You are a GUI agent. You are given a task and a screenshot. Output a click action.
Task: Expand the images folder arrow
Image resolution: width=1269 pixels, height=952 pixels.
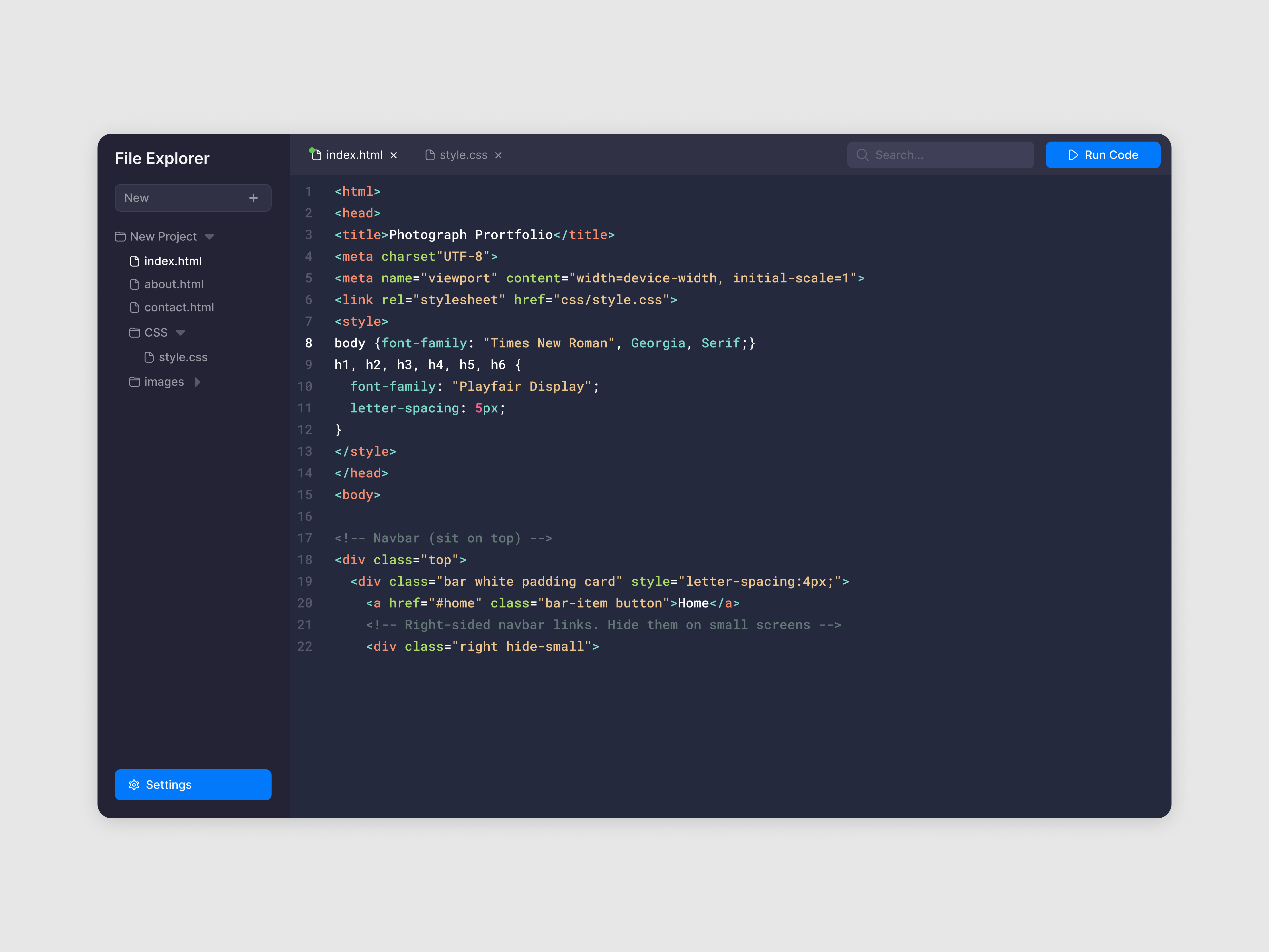point(197,382)
